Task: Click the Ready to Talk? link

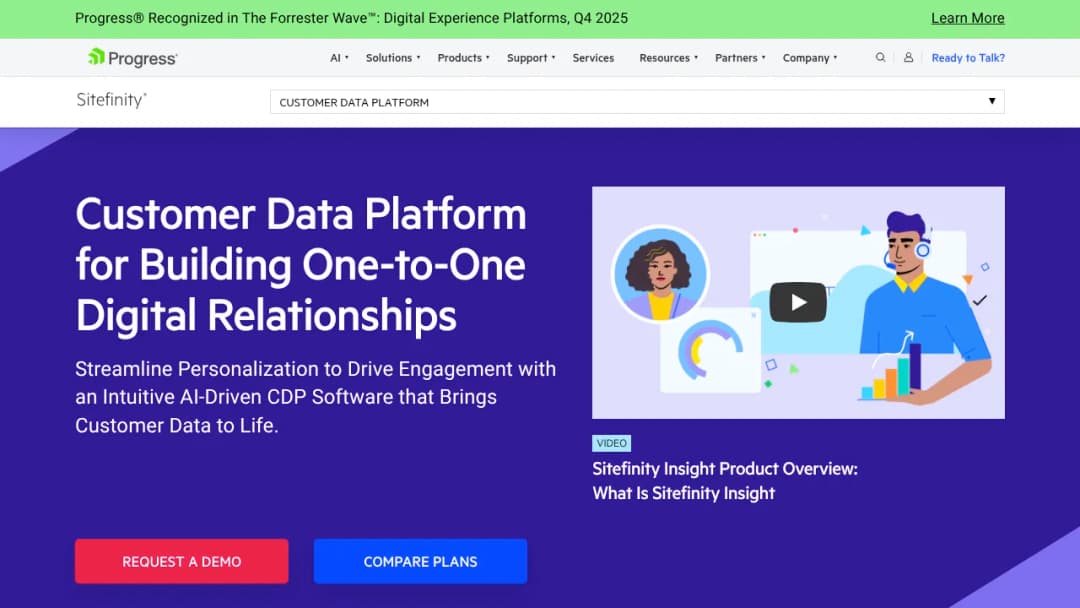Action: pos(968,58)
